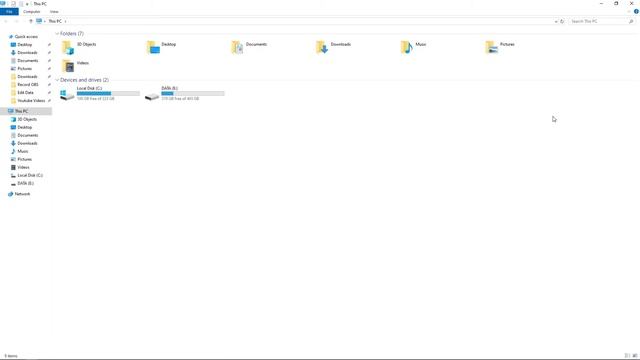Collapse the Folders (7) group
The image size is (640, 360).
tap(57, 33)
